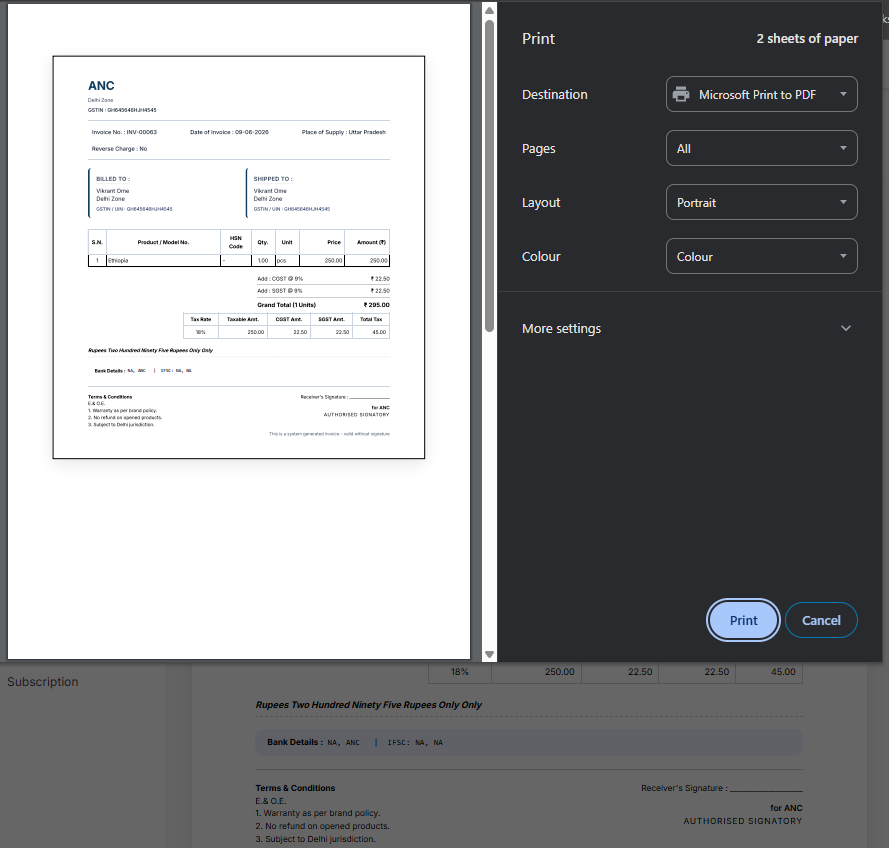Click the print preview scrollbar thumb
Viewport: 889px width, 848px height.
pos(489,176)
